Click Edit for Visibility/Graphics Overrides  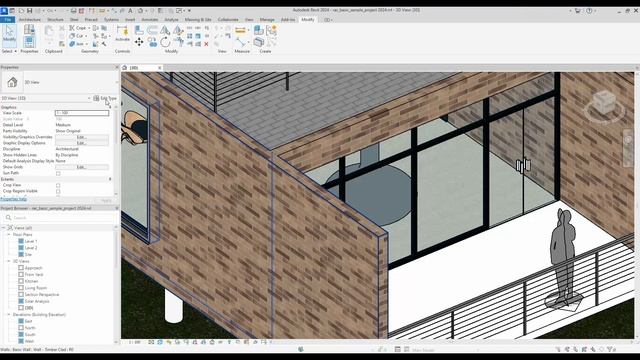click(x=82, y=137)
